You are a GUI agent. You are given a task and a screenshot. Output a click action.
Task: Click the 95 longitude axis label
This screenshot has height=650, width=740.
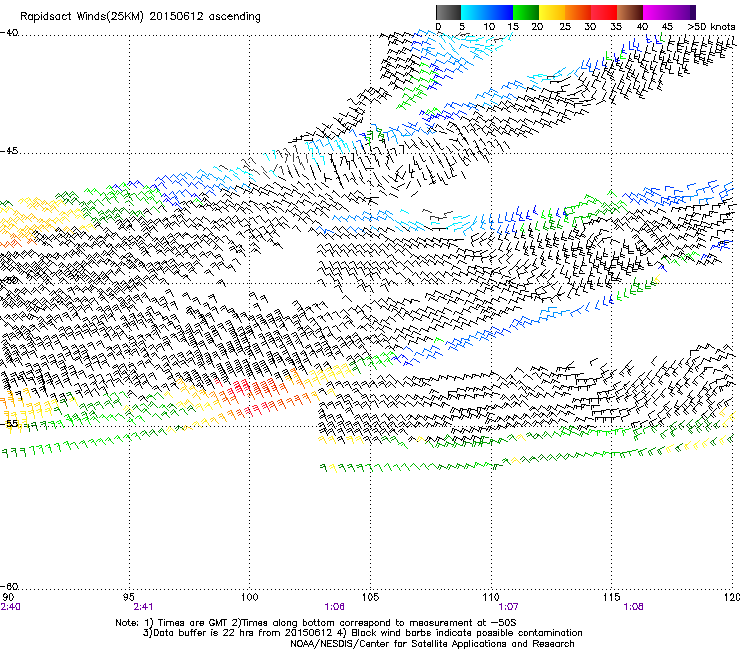pyautogui.click(x=128, y=597)
